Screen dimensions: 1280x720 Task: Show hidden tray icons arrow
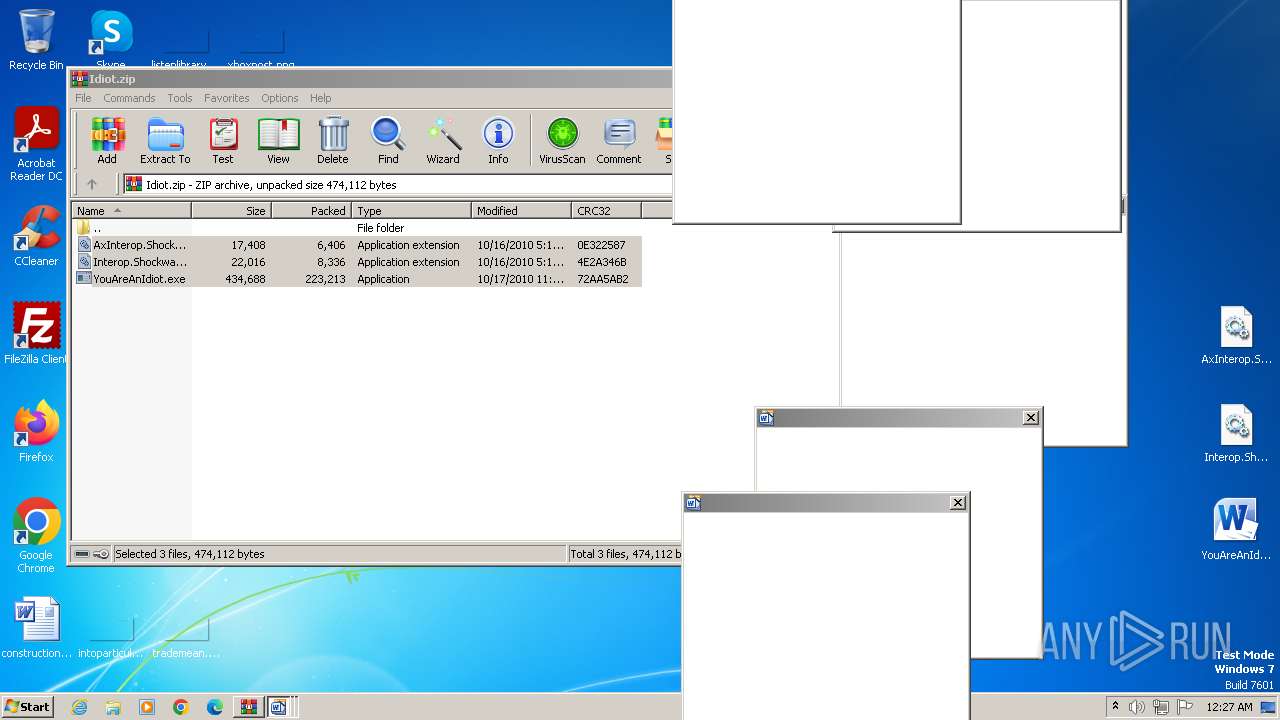point(1115,706)
